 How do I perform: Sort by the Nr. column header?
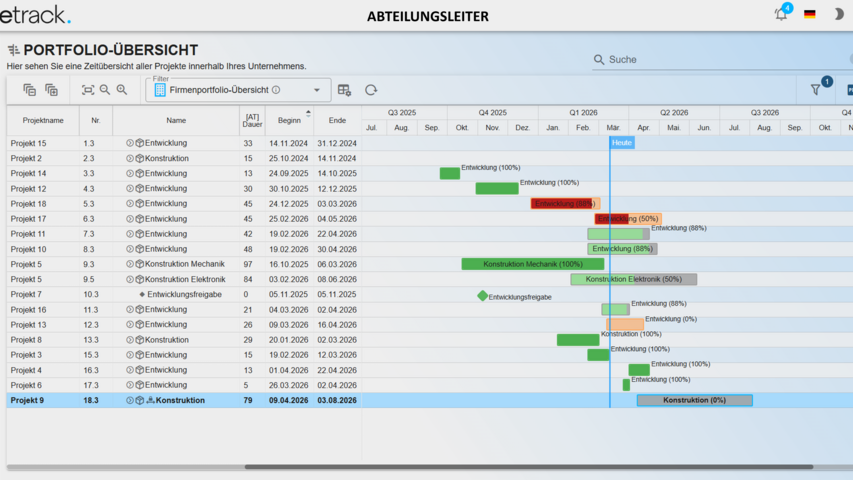tap(96, 120)
